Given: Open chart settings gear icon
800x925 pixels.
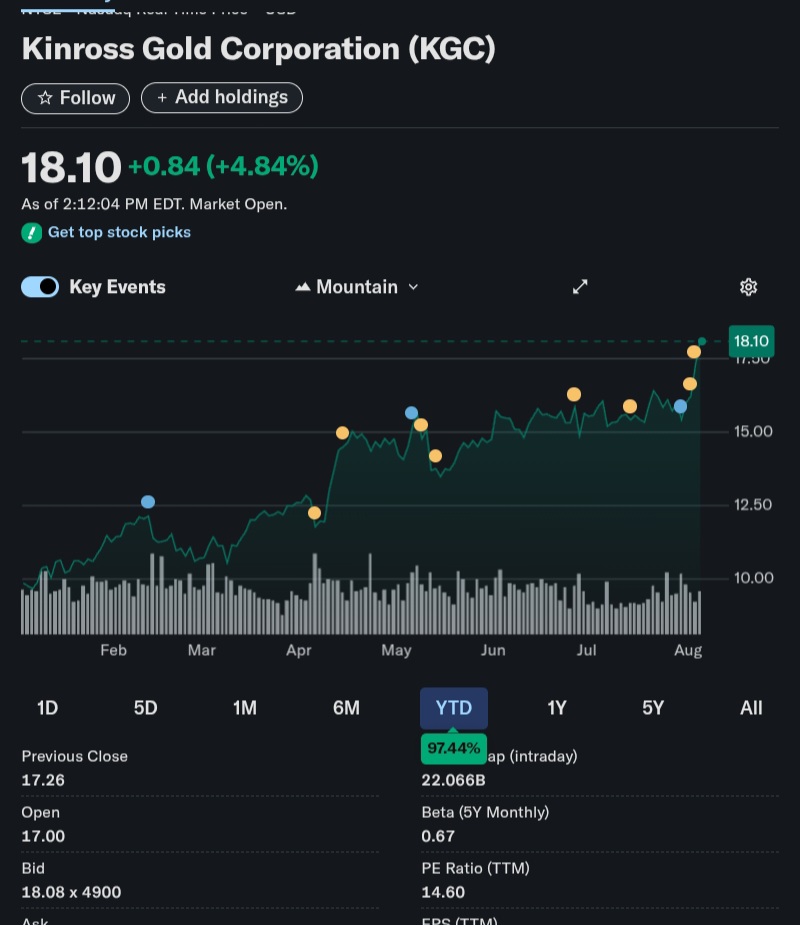Looking at the screenshot, I should pos(748,287).
